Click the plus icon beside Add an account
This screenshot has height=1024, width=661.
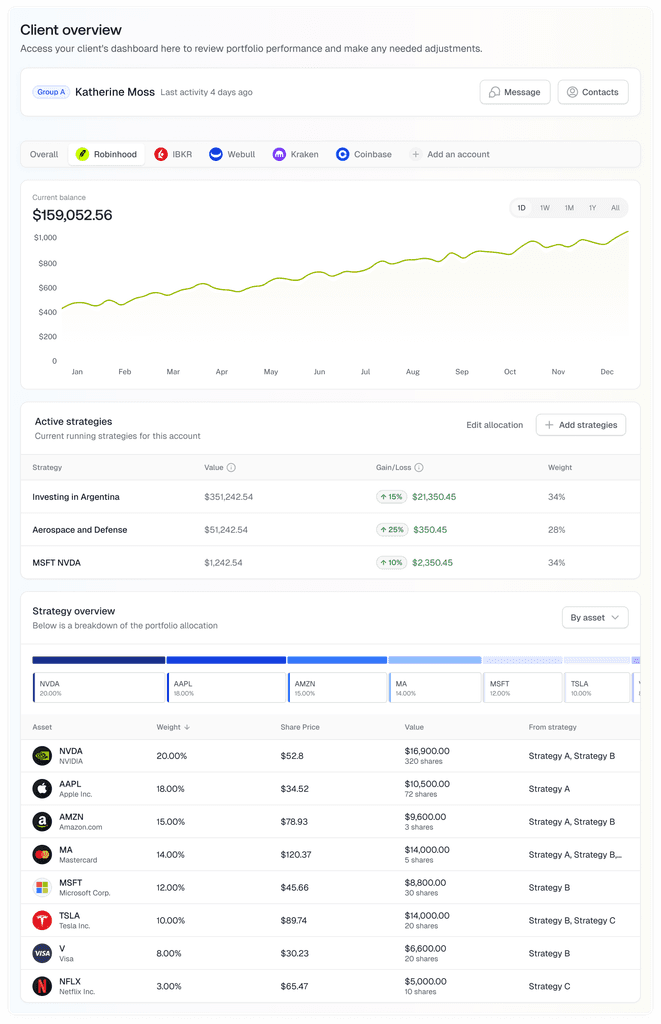415,154
